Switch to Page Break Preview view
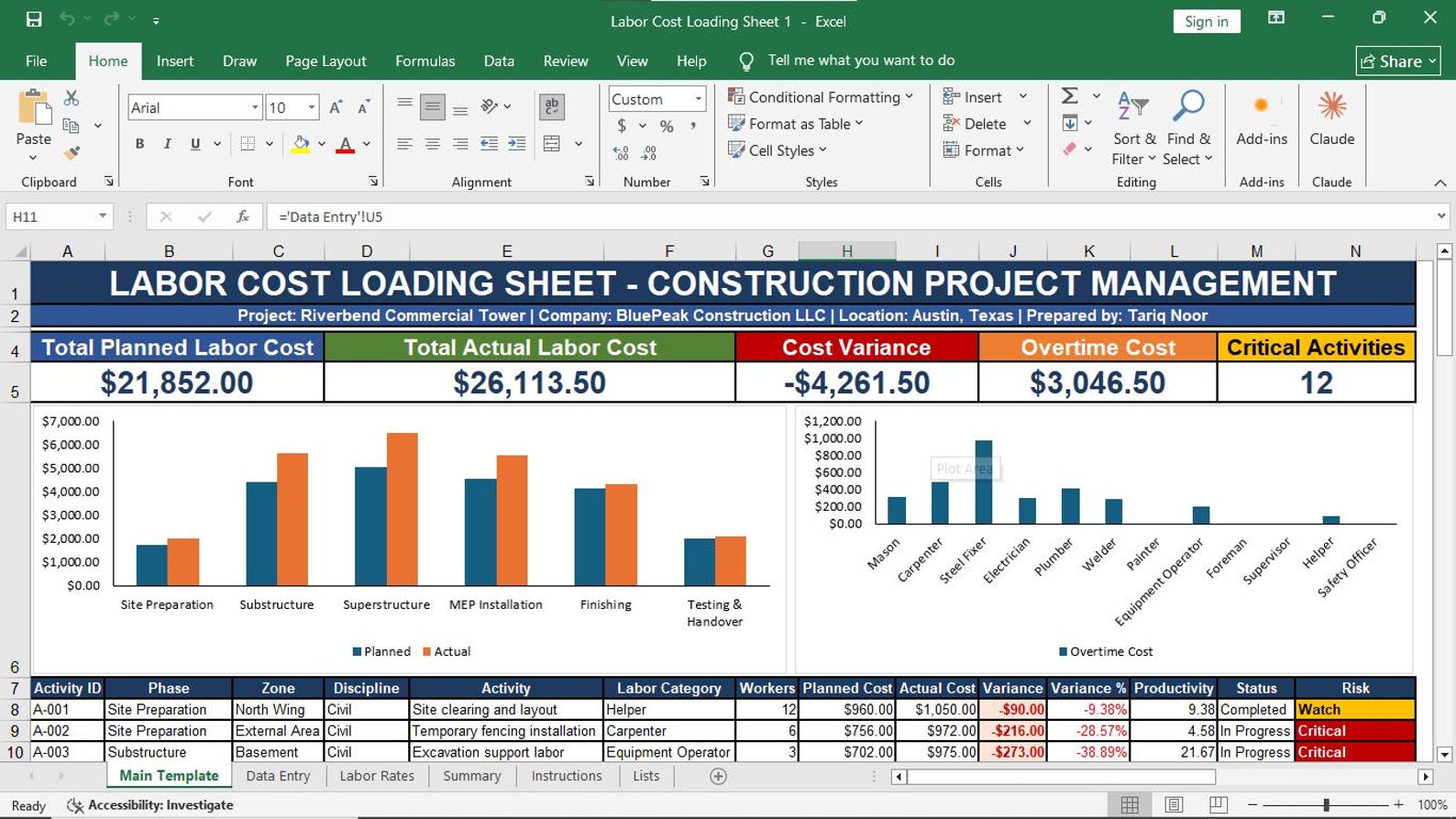 [1218, 804]
